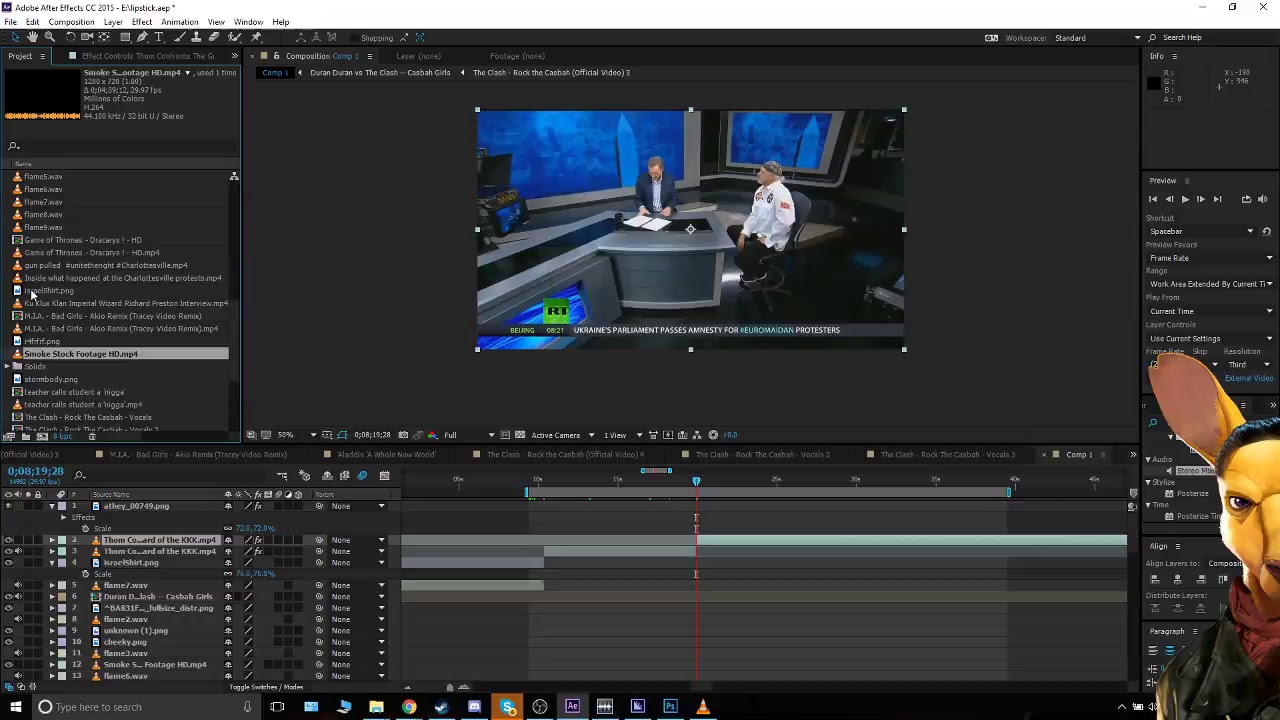Select the Rotation tool

coord(71,37)
